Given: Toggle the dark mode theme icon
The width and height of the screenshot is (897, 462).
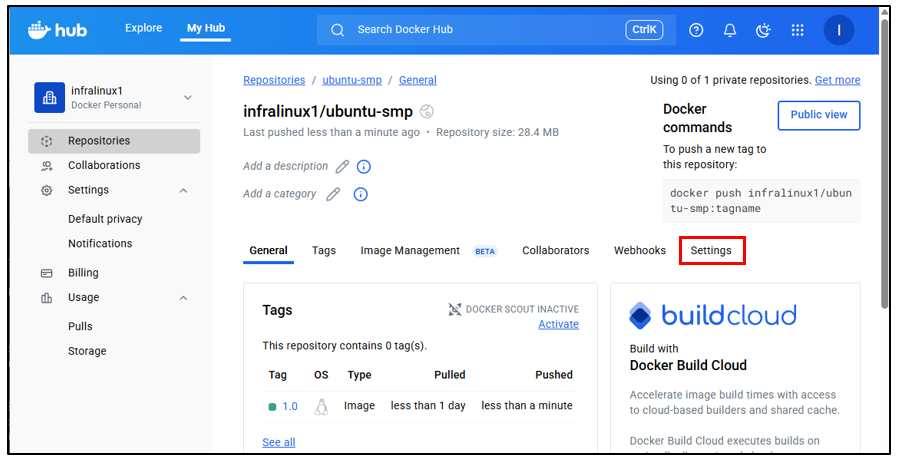Looking at the screenshot, I should point(764,30).
